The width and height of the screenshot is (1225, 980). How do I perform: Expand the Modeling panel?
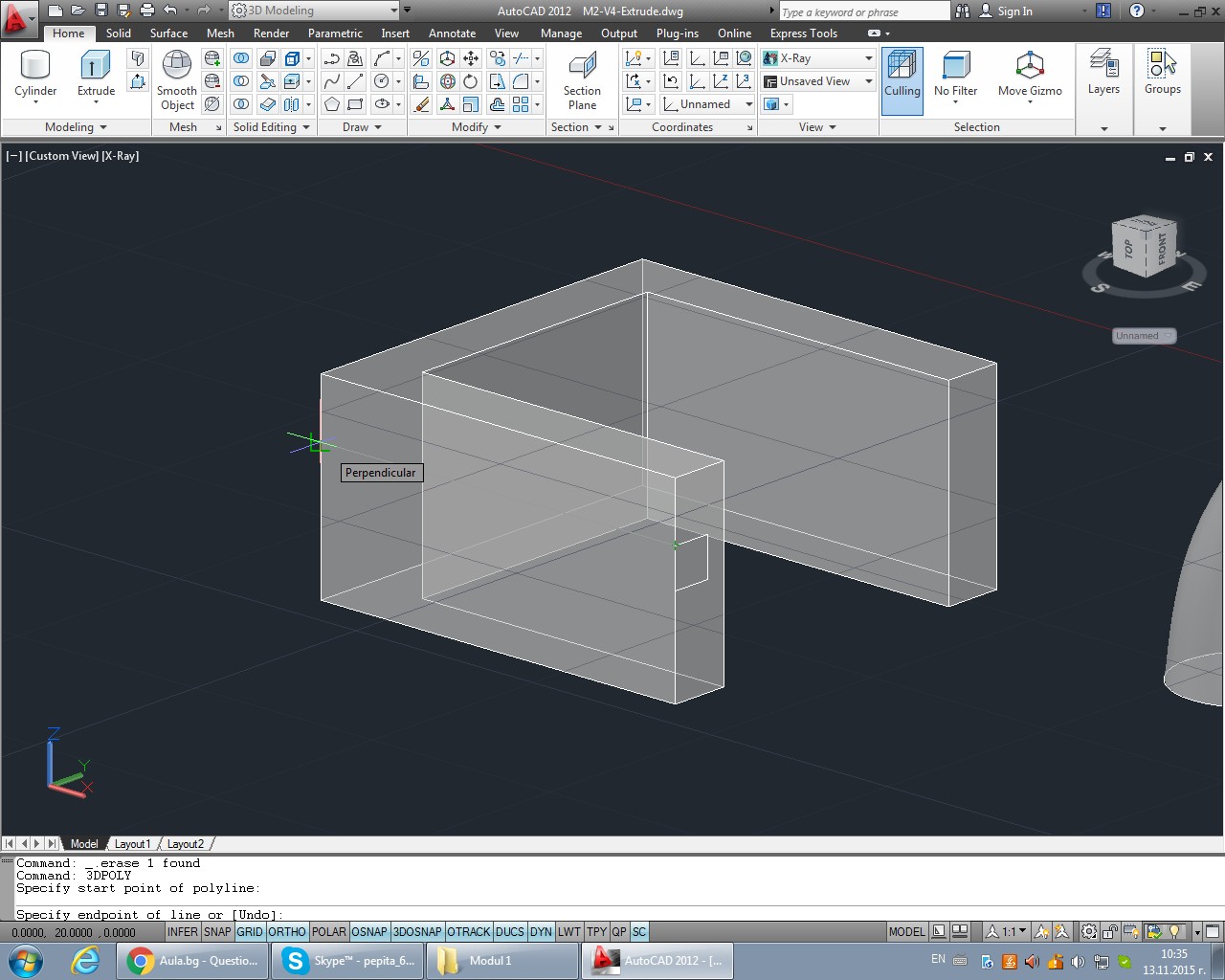point(76,126)
